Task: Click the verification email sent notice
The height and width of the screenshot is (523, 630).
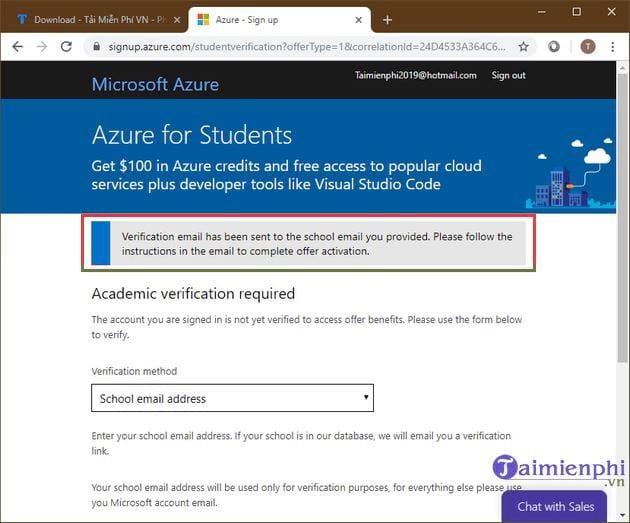Action: click(309, 243)
